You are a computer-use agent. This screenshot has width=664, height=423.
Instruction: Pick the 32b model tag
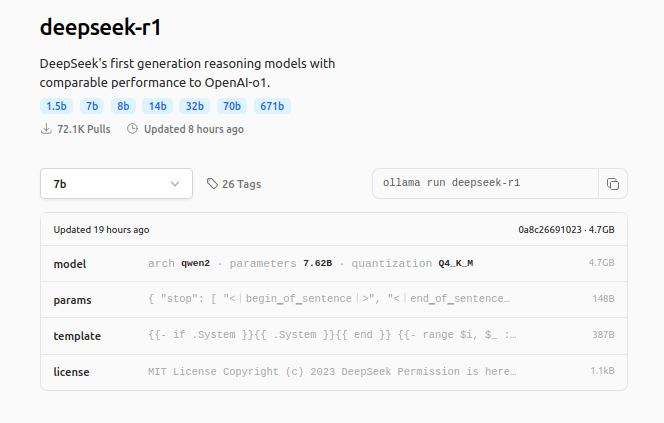pyautogui.click(x=195, y=106)
